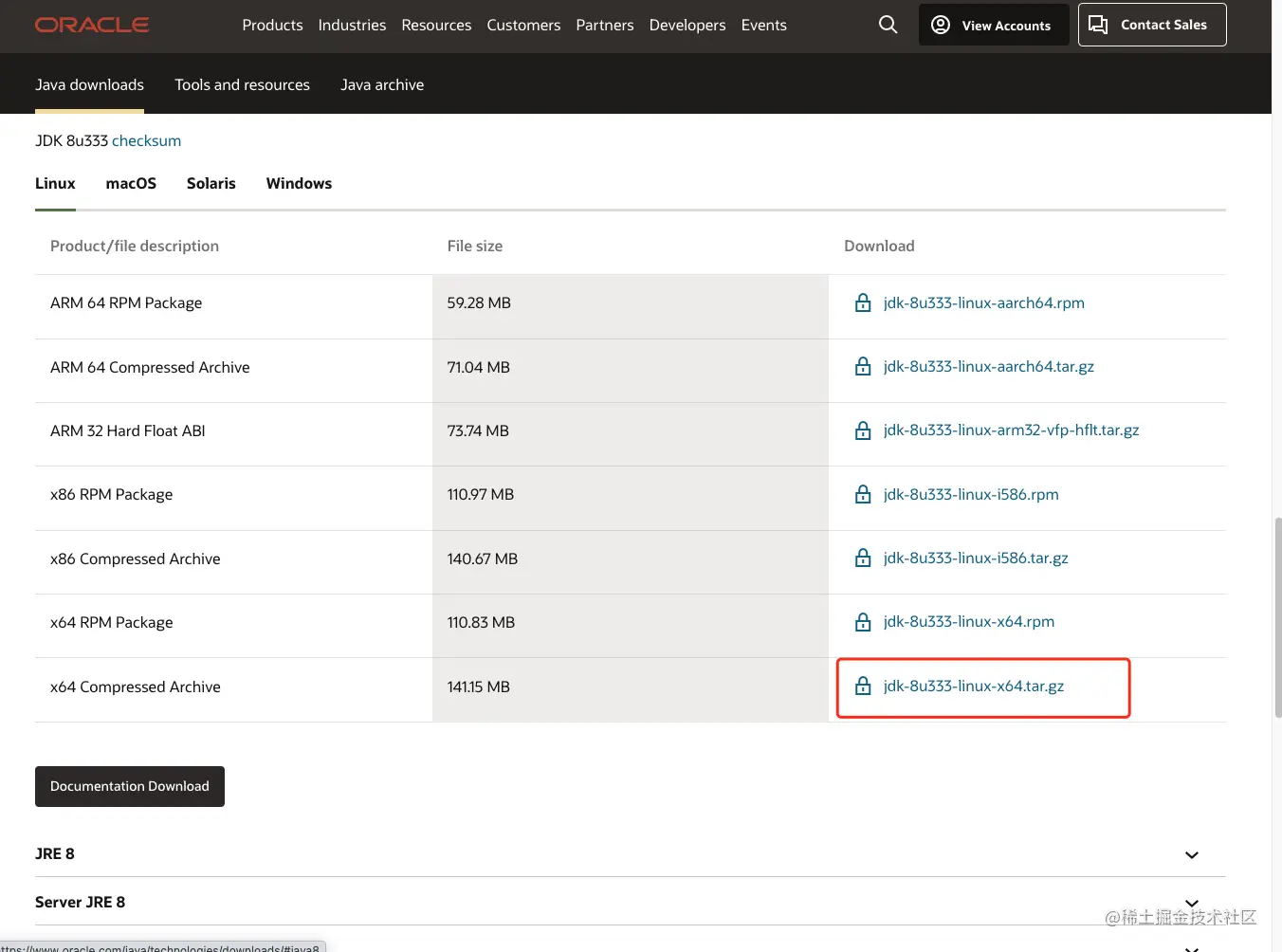Open the Partners menu

point(605,25)
